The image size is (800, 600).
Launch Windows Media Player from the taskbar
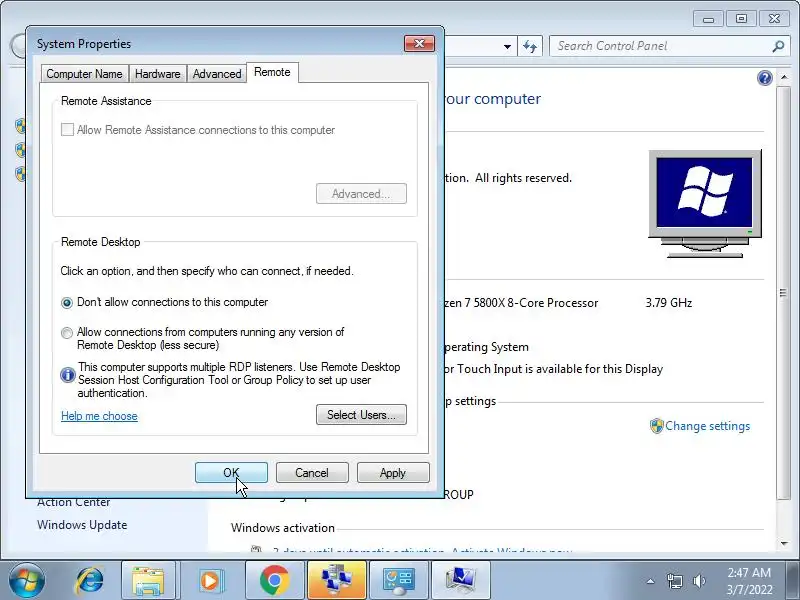click(x=210, y=581)
